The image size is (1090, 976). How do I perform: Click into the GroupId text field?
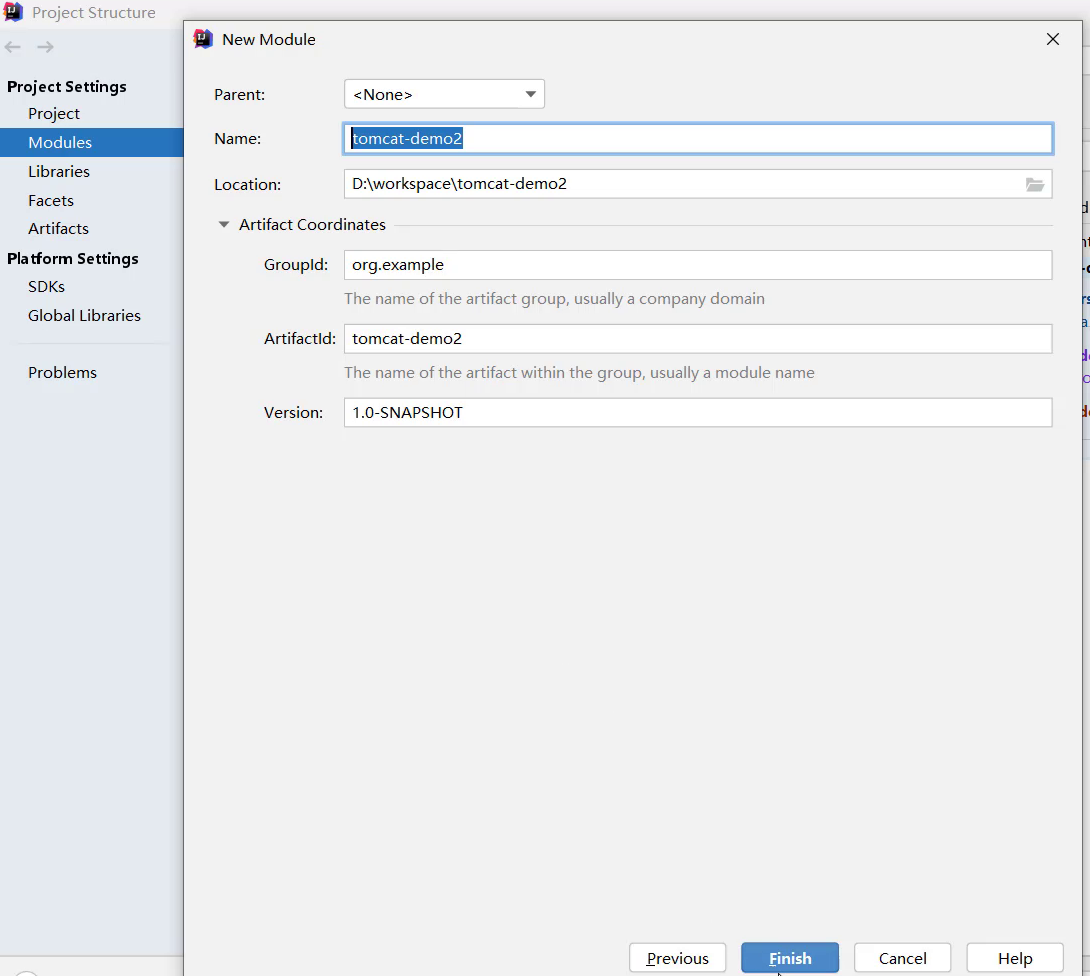coord(697,265)
